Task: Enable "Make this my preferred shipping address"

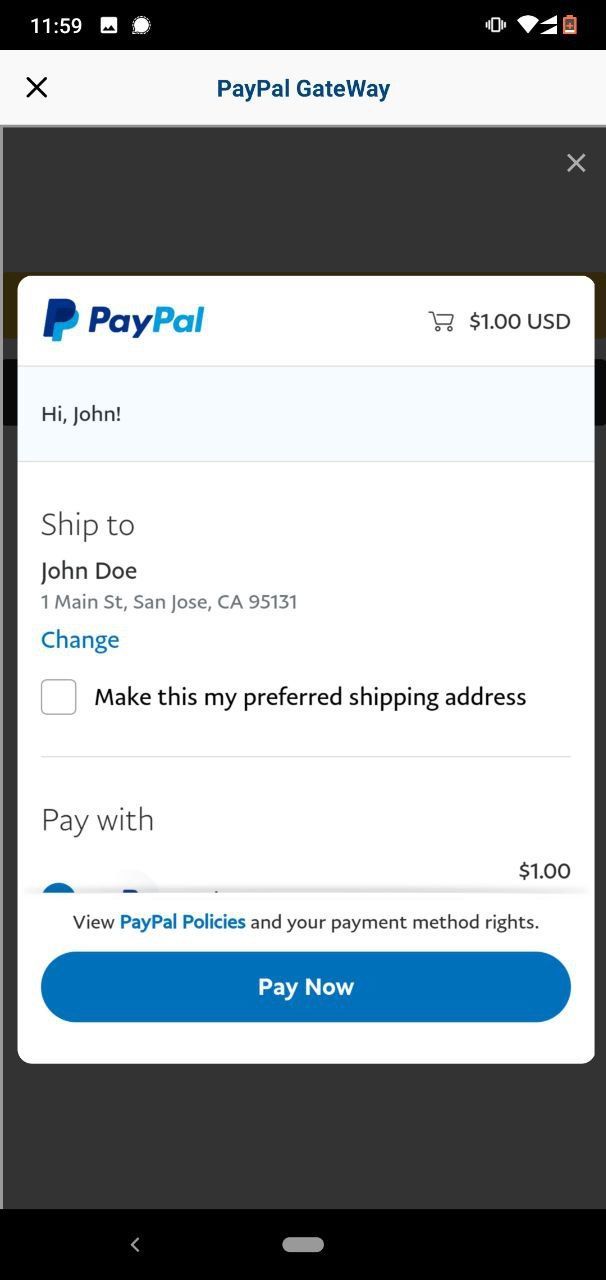Action: pyautogui.click(x=58, y=696)
